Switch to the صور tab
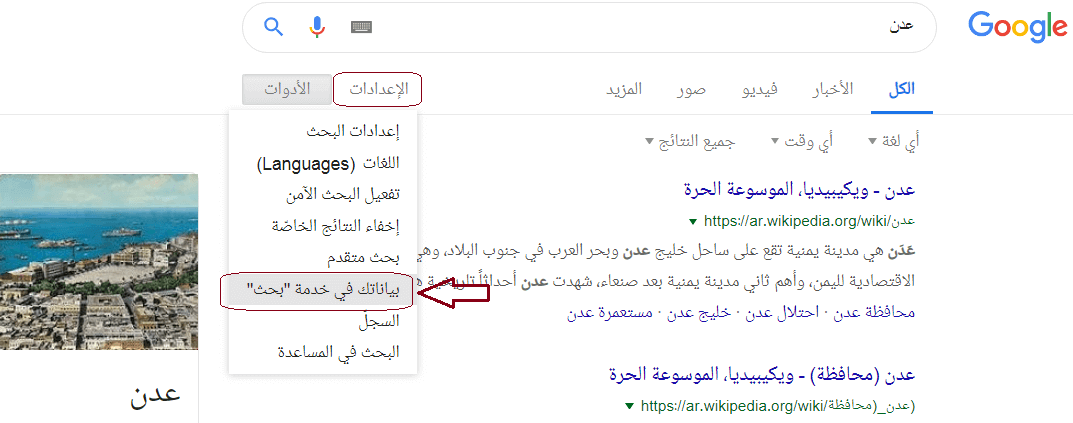The height and width of the screenshot is (423, 1073). (692, 90)
